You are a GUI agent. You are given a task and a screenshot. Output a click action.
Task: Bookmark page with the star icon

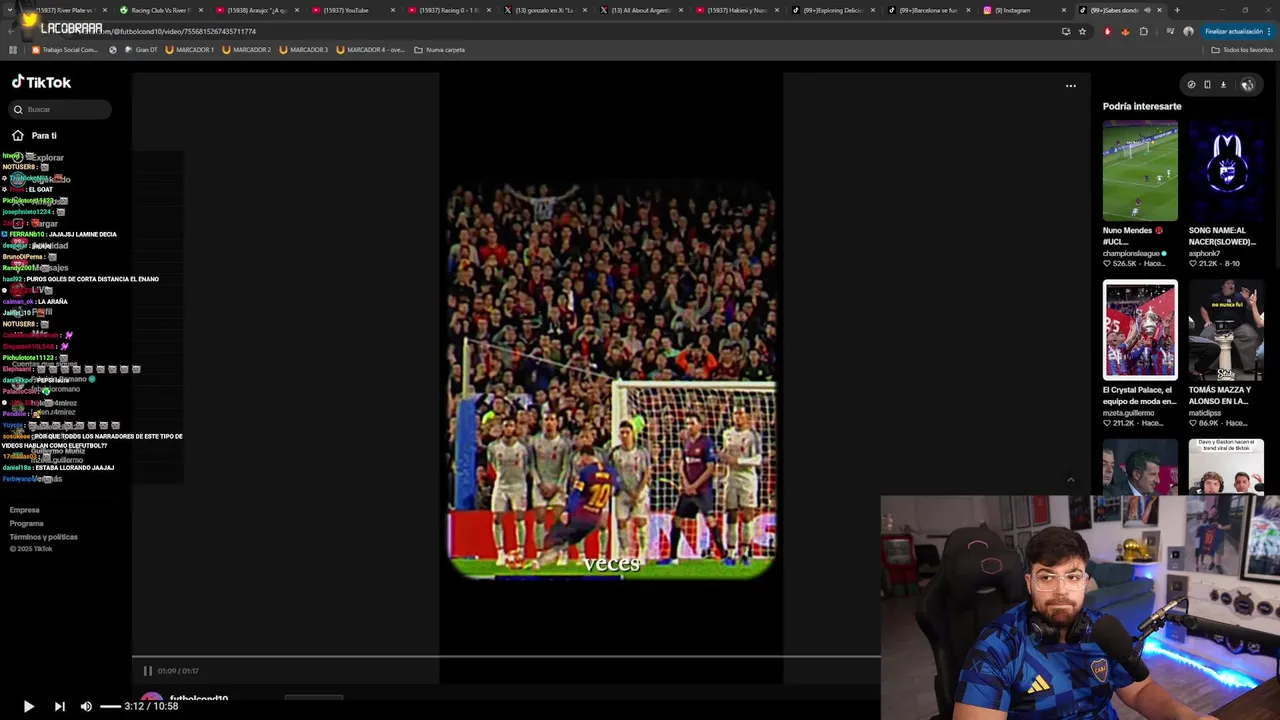1082,31
